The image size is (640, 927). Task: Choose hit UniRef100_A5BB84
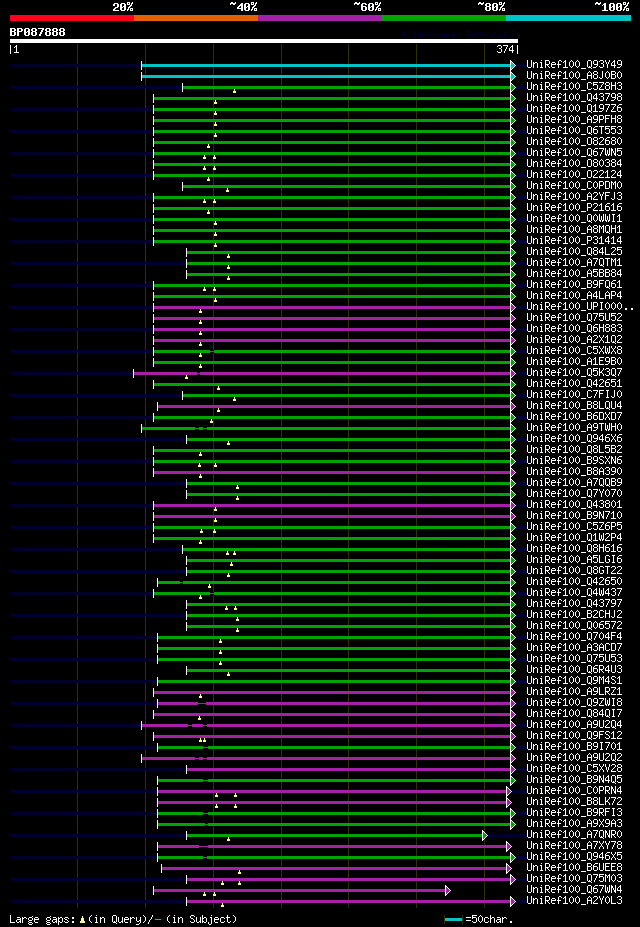click(x=574, y=273)
